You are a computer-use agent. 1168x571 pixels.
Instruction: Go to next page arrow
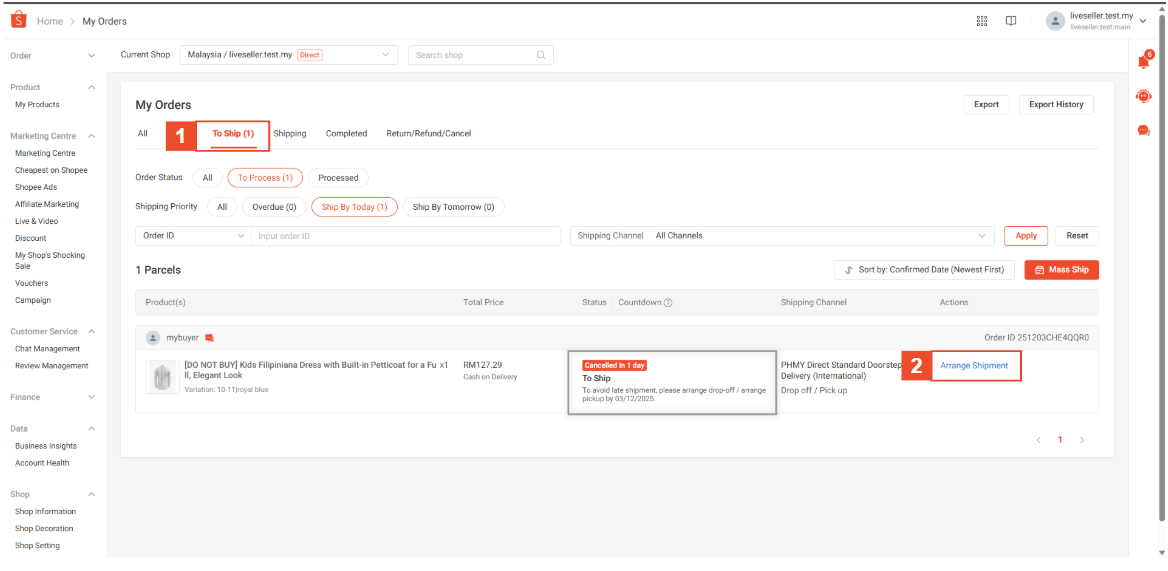click(x=1082, y=440)
